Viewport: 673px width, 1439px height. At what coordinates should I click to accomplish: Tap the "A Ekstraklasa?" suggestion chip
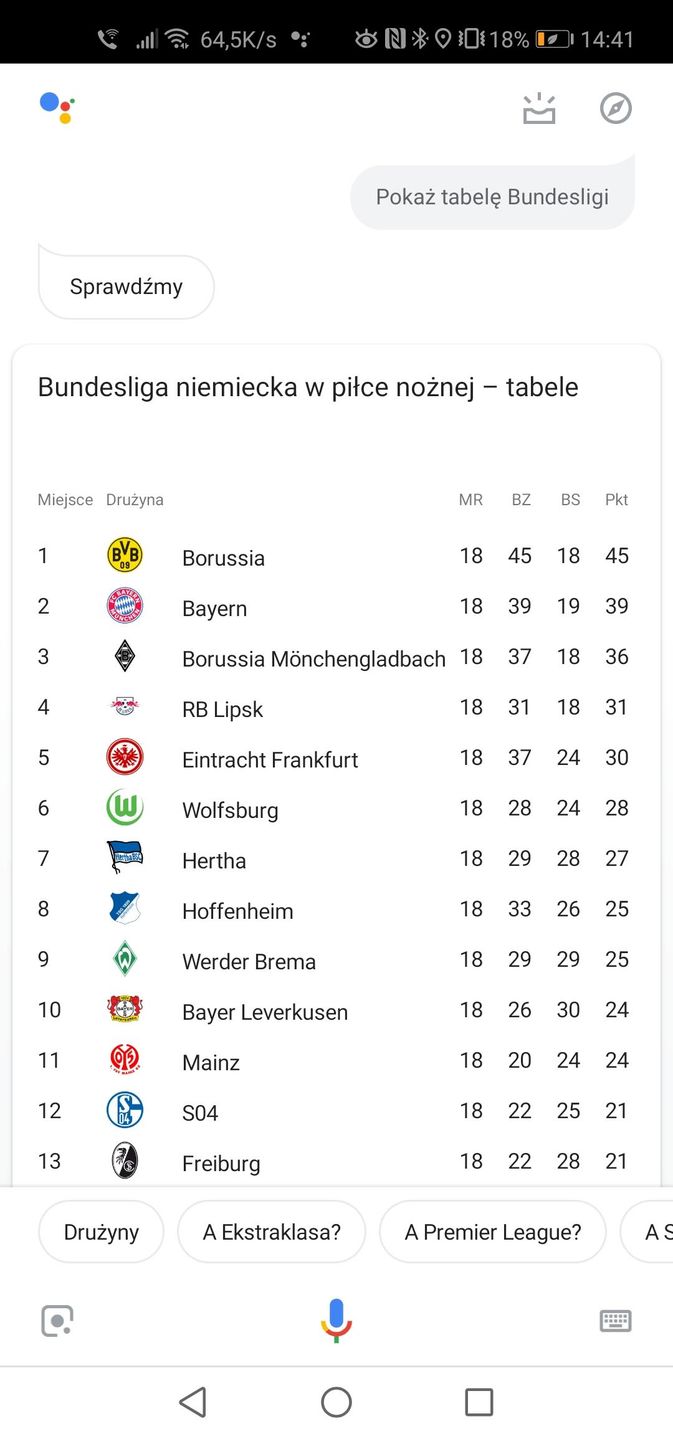(x=272, y=1232)
